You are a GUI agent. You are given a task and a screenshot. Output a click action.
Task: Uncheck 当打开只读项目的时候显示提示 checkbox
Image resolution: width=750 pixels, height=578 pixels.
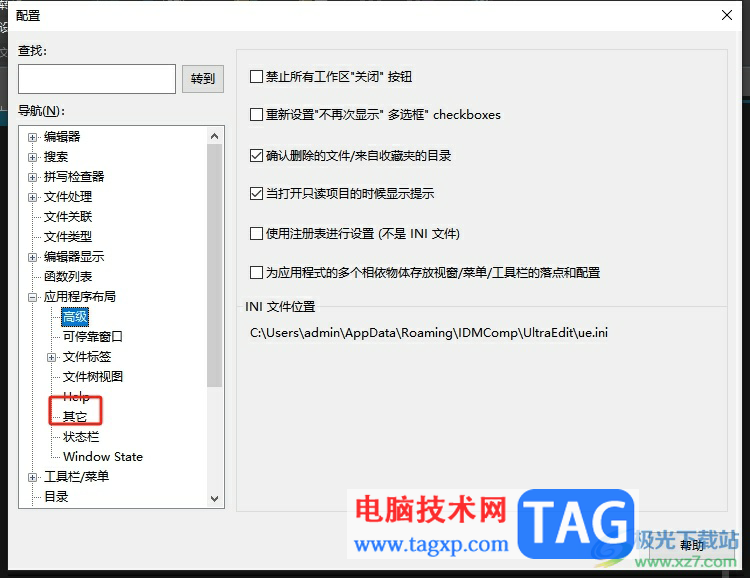256,193
